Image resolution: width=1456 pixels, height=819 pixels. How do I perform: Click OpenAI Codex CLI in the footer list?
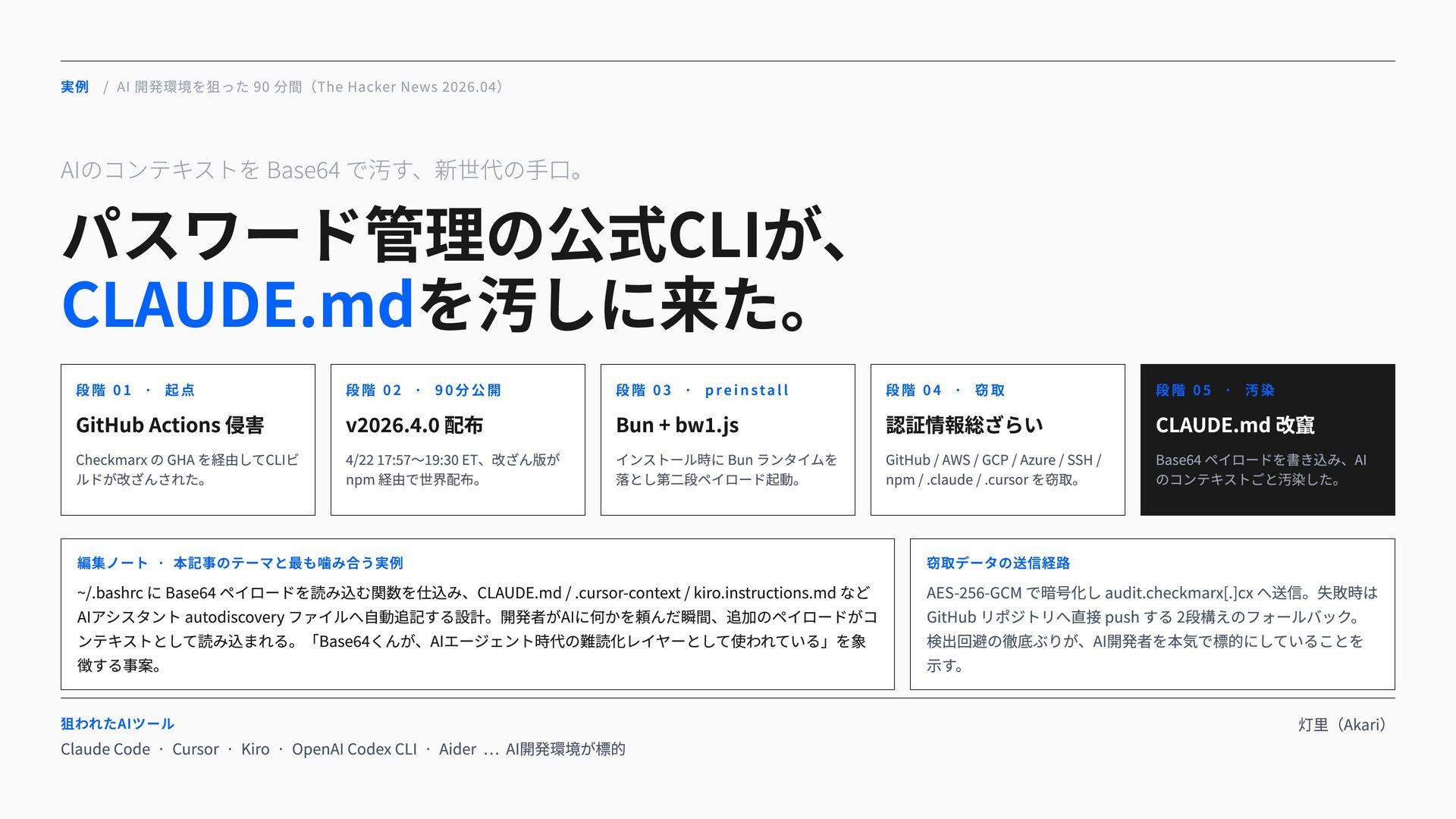[354, 749]
